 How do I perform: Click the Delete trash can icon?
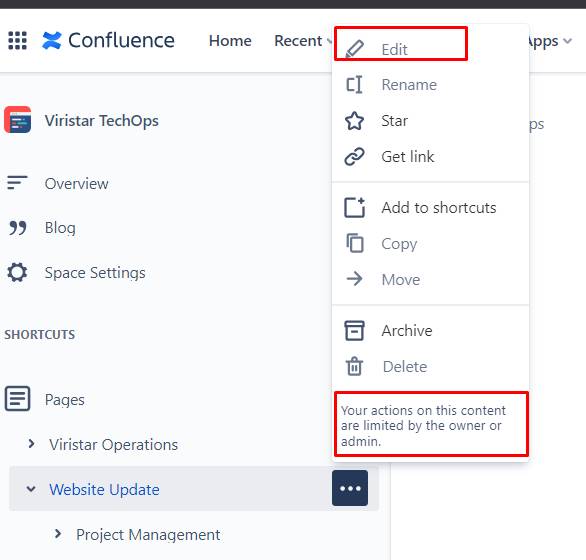point(354,366)
